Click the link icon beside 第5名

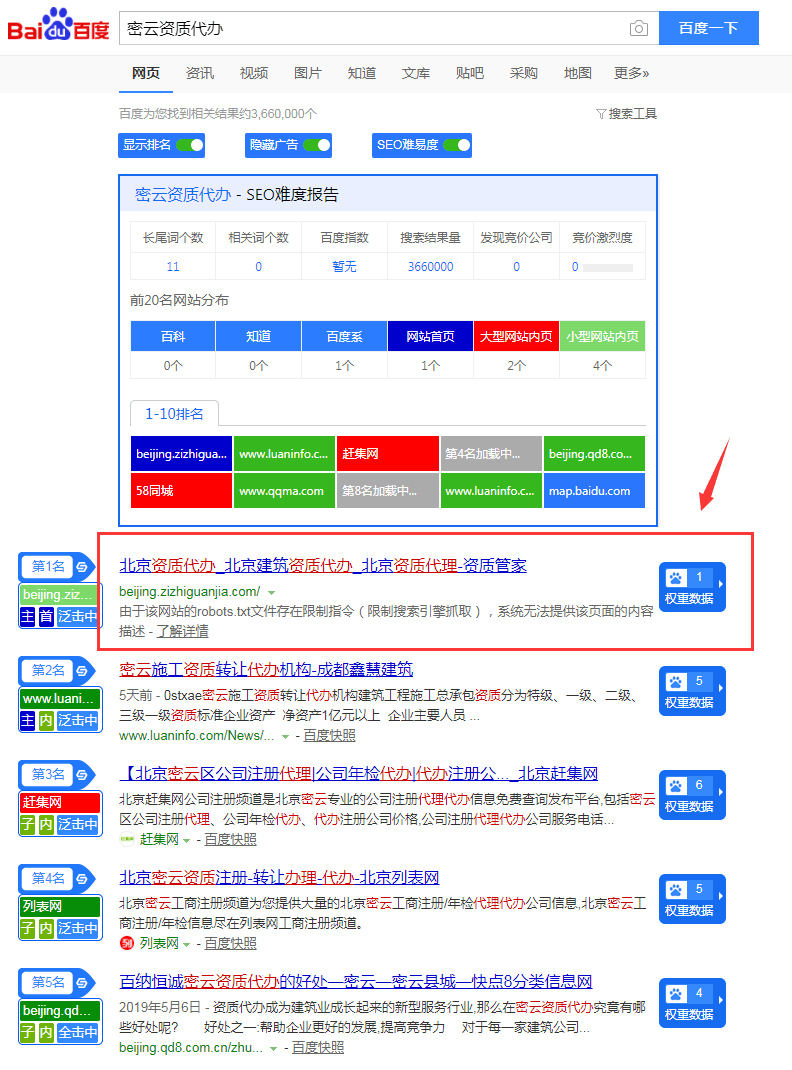coord(82,983)
